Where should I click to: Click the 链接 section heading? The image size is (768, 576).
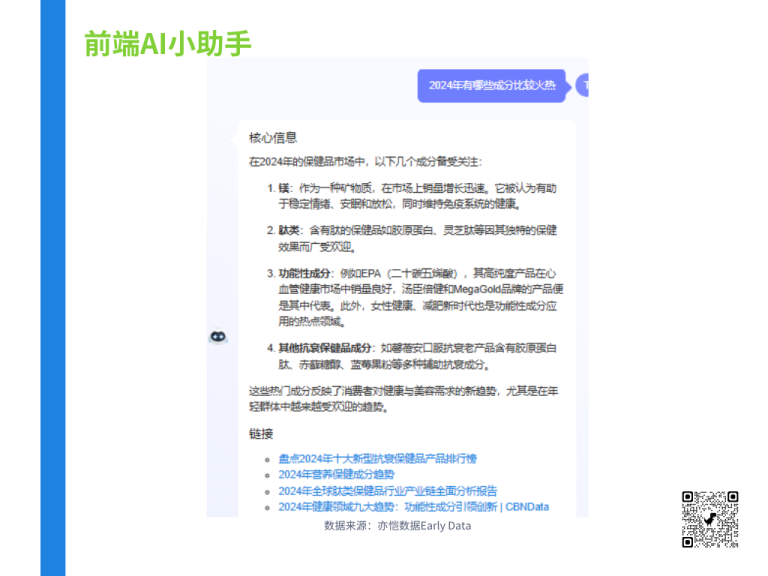[261, 434]
